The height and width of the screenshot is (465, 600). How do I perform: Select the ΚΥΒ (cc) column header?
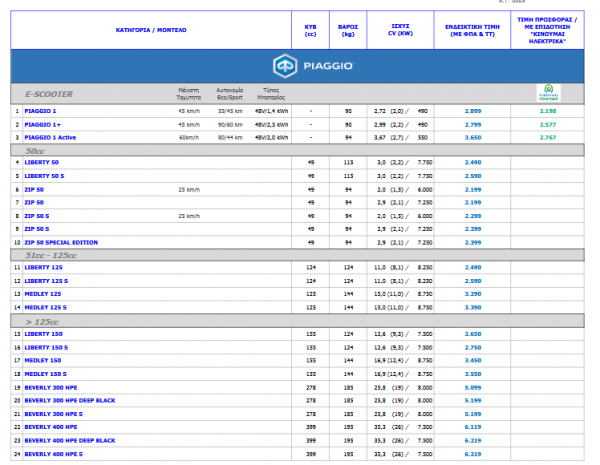310,31
